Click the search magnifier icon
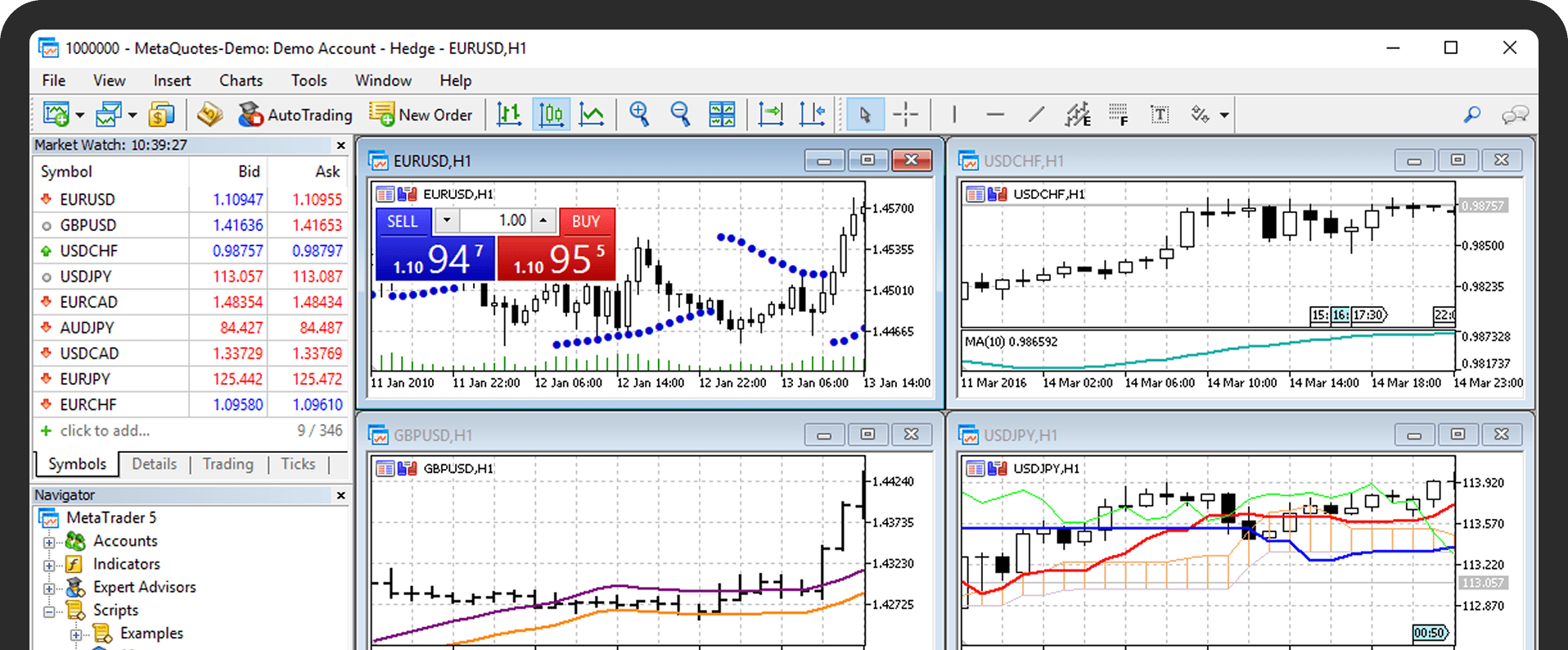 [x=1472, y=115]
